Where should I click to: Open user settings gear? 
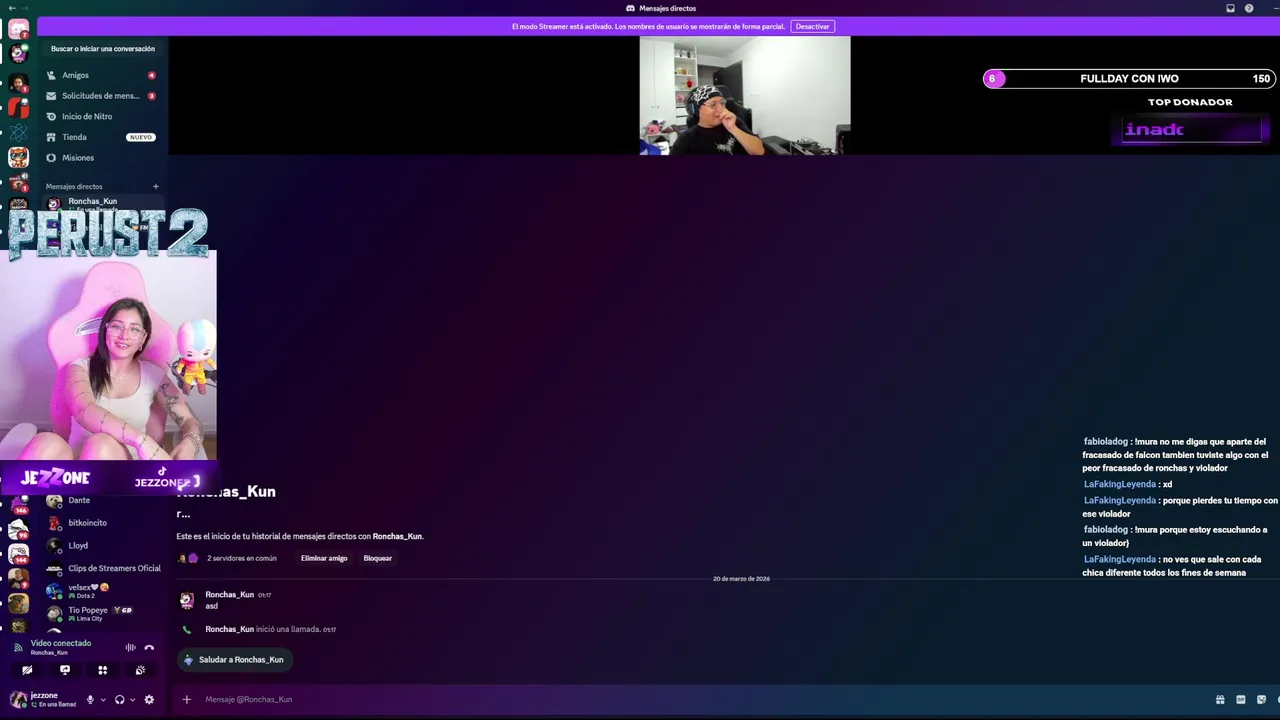click(x=149, y=700)
